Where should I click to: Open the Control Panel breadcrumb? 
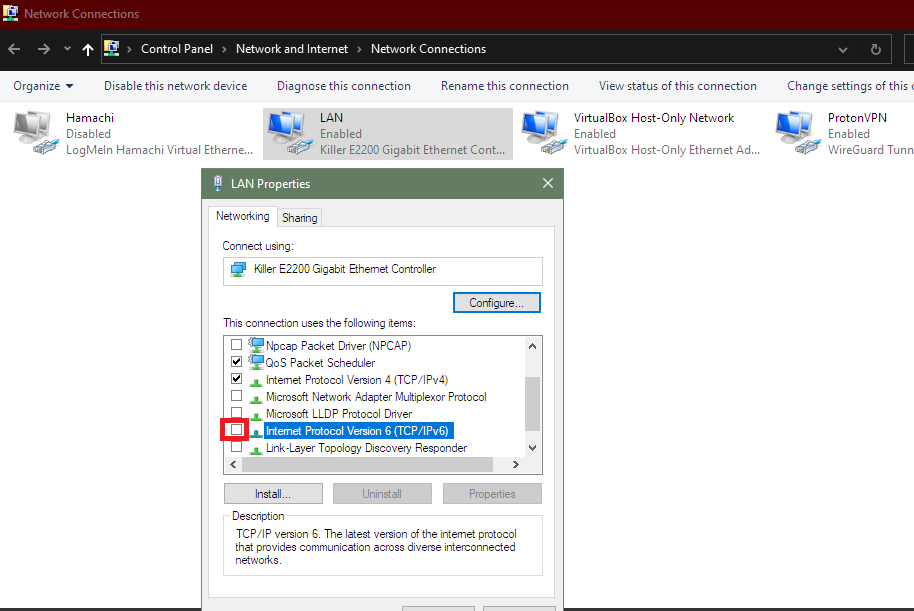(177, 49)
